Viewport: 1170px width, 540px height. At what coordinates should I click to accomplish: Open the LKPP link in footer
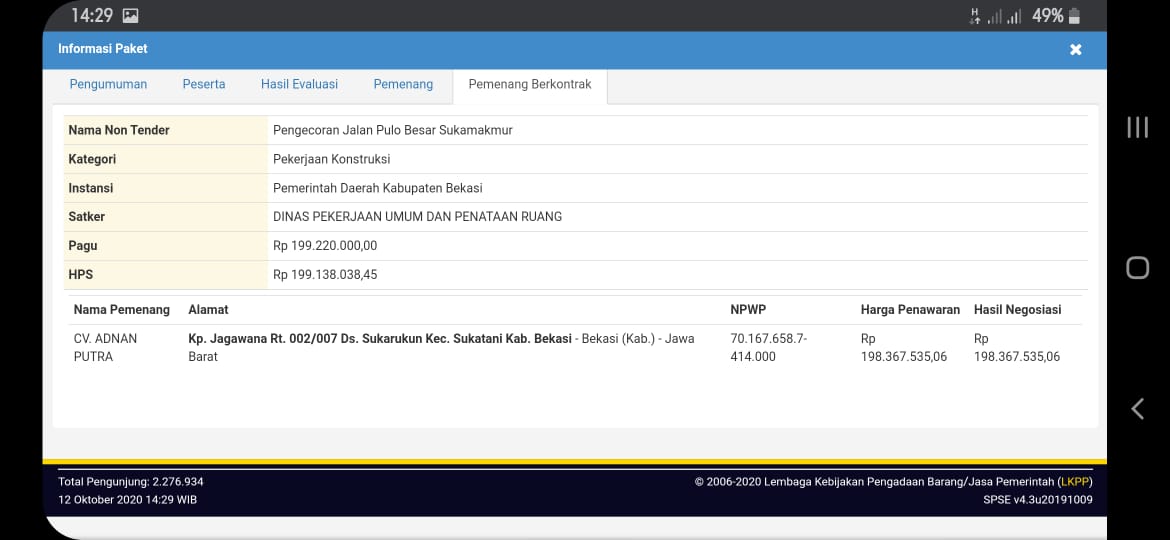1075,482
